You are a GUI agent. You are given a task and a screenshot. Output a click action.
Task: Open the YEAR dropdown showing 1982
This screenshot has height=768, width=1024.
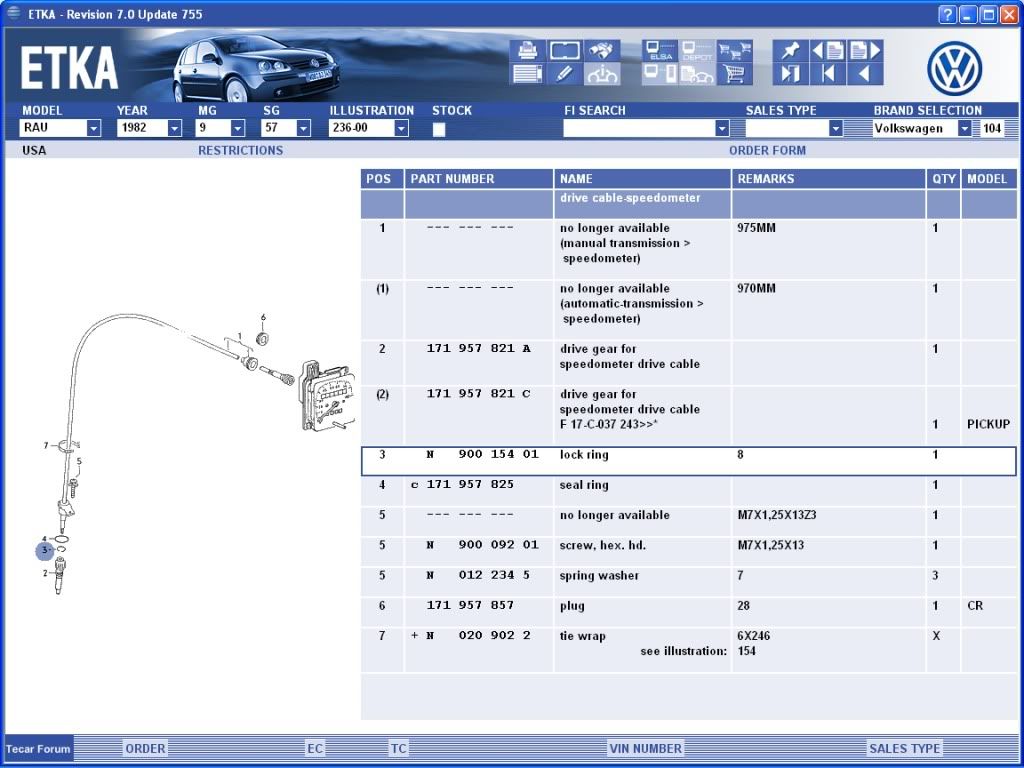pyautogui.click(x=174, y=129)
